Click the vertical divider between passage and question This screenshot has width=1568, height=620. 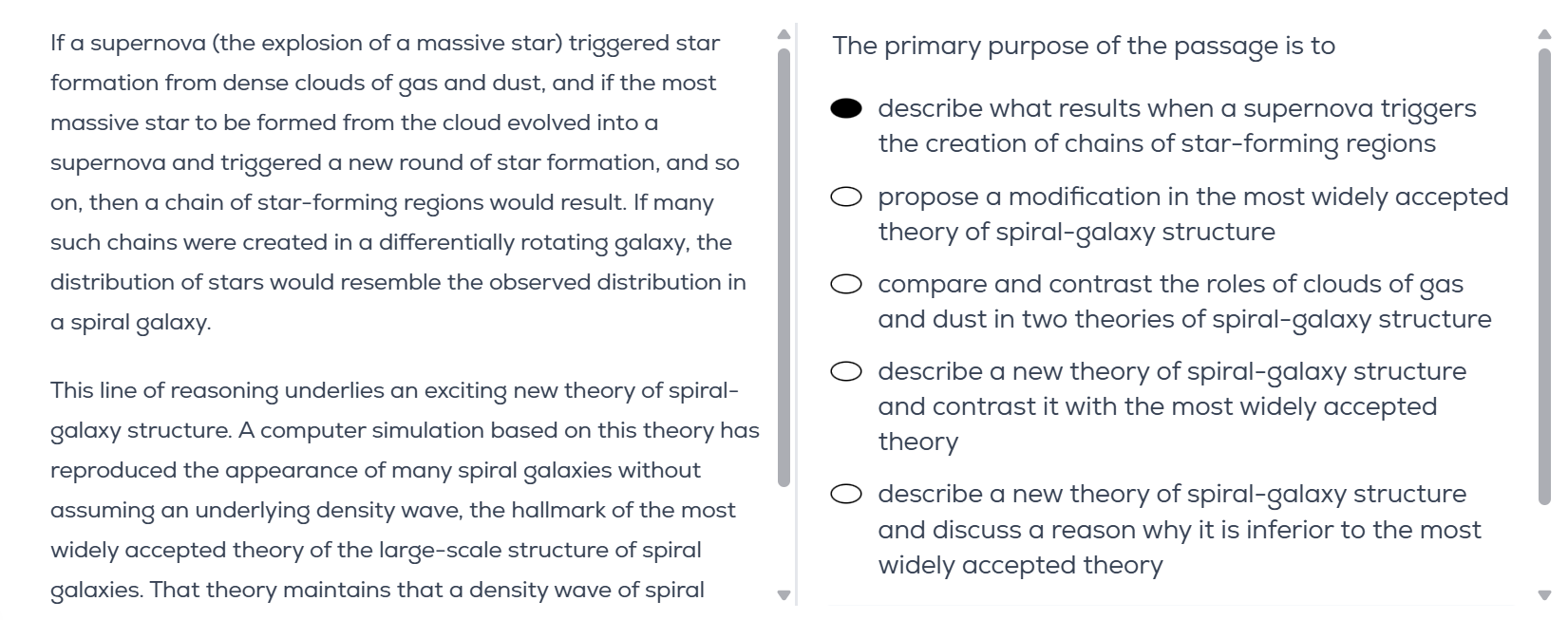tap(797, 313)
